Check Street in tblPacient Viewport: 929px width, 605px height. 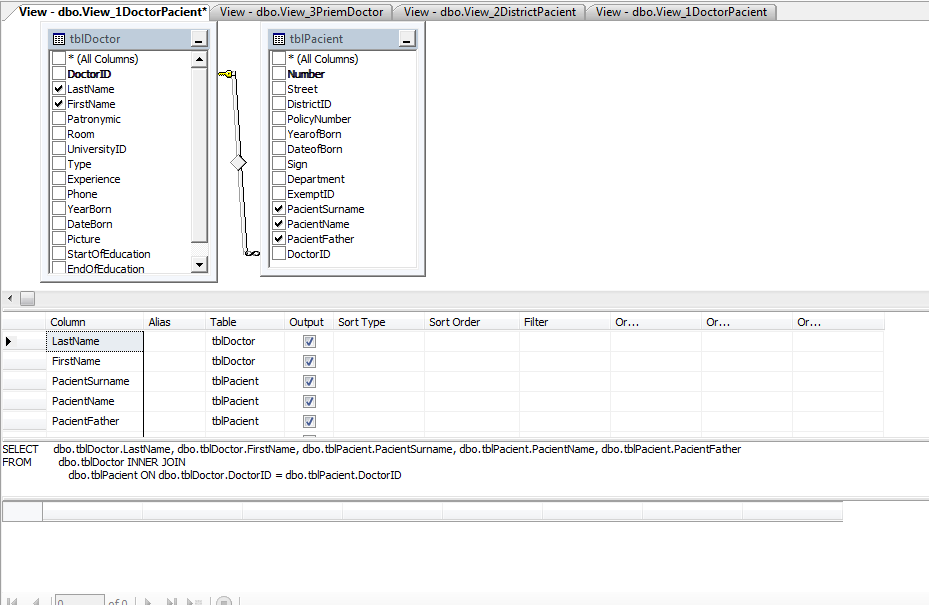(278, 89)
